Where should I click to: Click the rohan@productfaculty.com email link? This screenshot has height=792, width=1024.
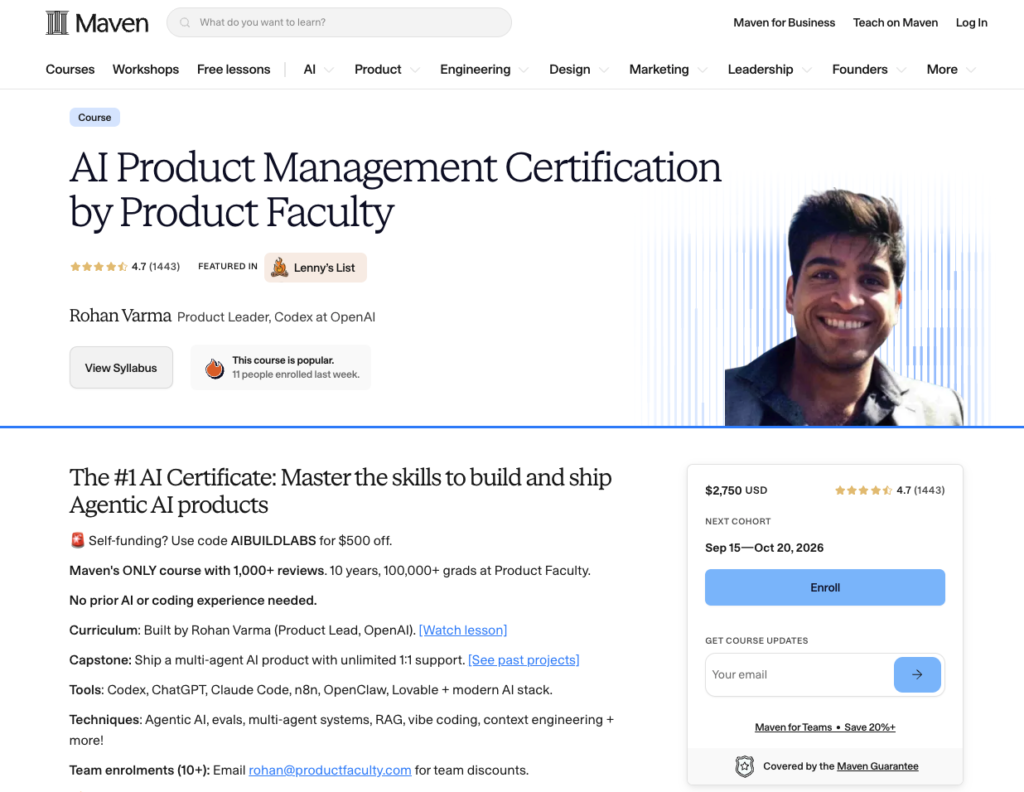330,770
